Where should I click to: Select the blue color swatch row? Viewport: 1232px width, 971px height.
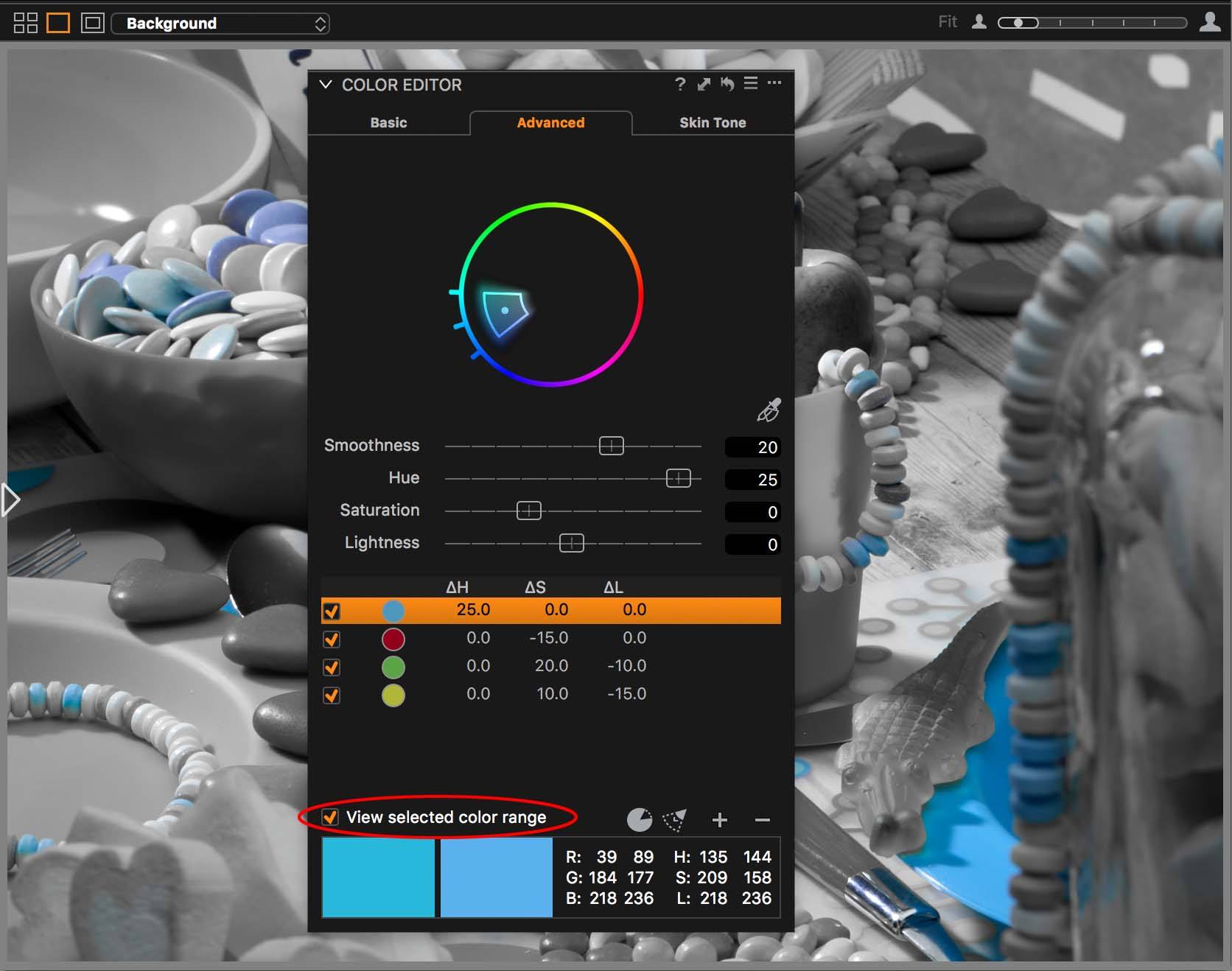(x=551, y=611)
